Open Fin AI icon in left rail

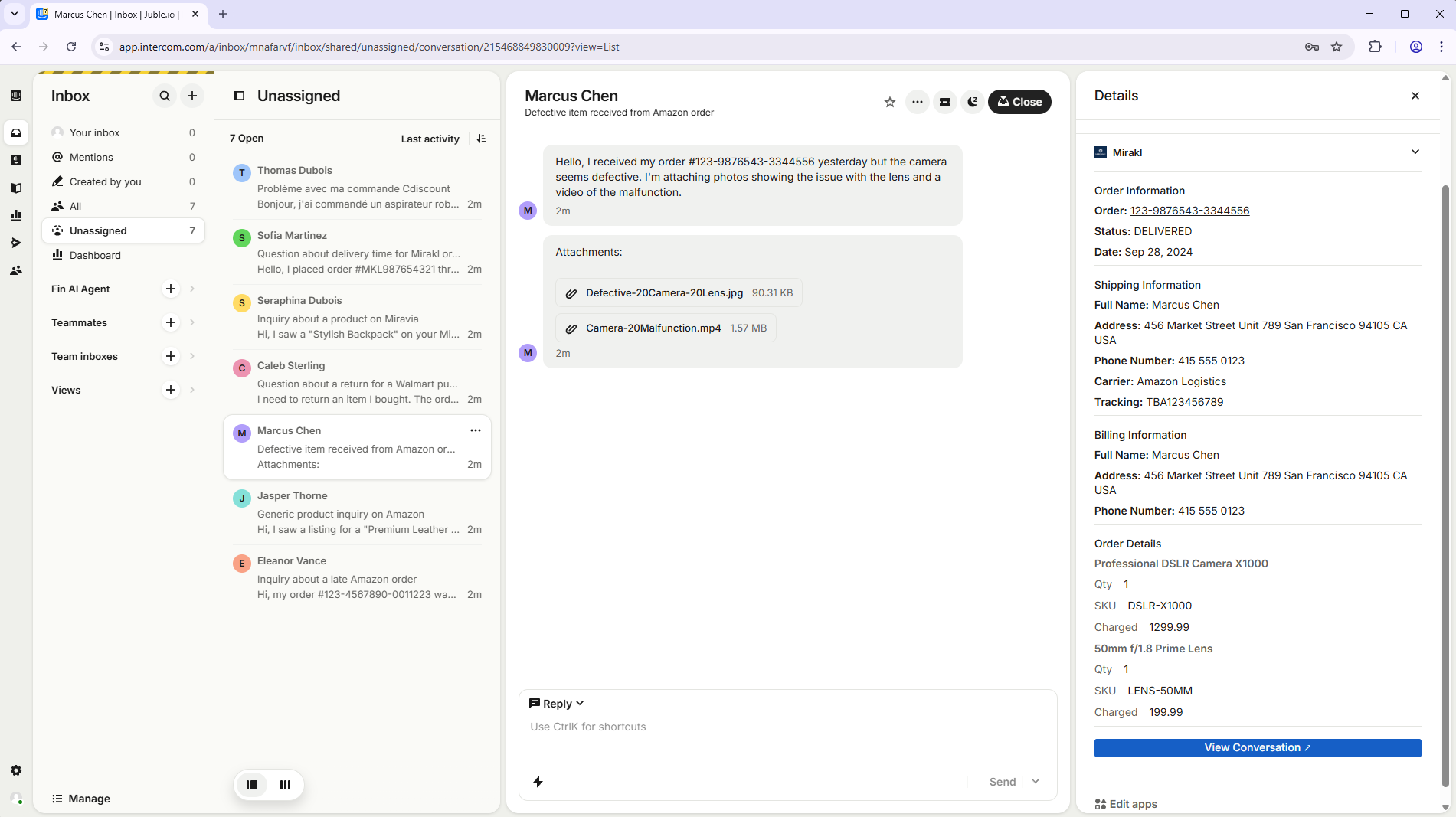(x=16, y=160)
